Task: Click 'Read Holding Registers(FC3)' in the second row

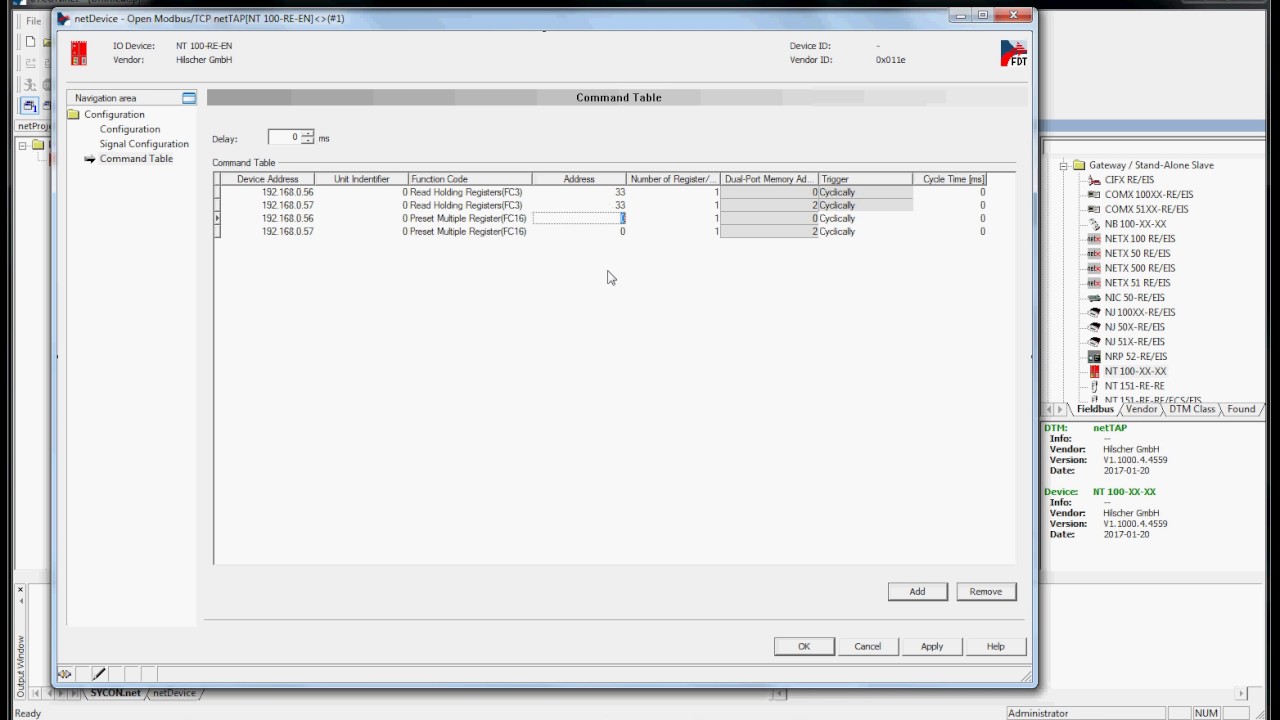Action: [466, 205]
